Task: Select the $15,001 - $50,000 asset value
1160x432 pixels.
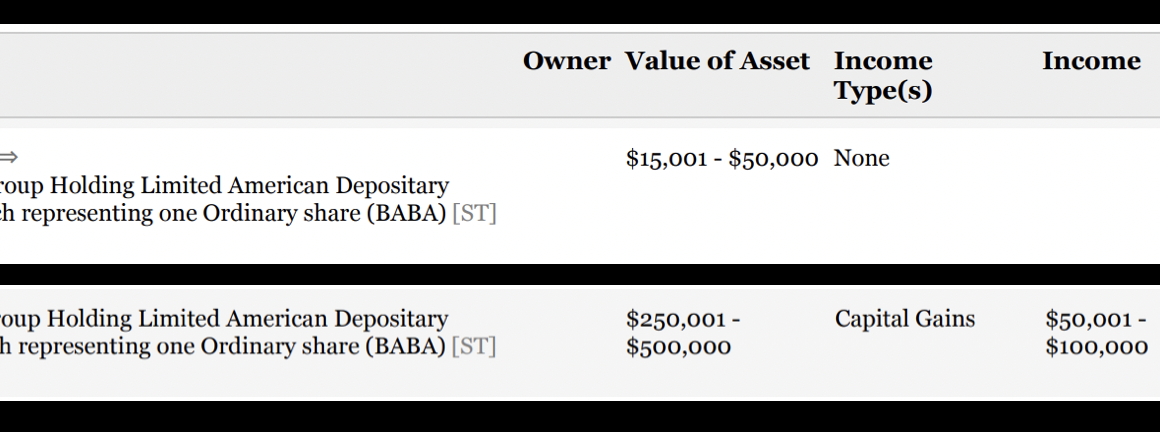Action: [x=722, y=159]
